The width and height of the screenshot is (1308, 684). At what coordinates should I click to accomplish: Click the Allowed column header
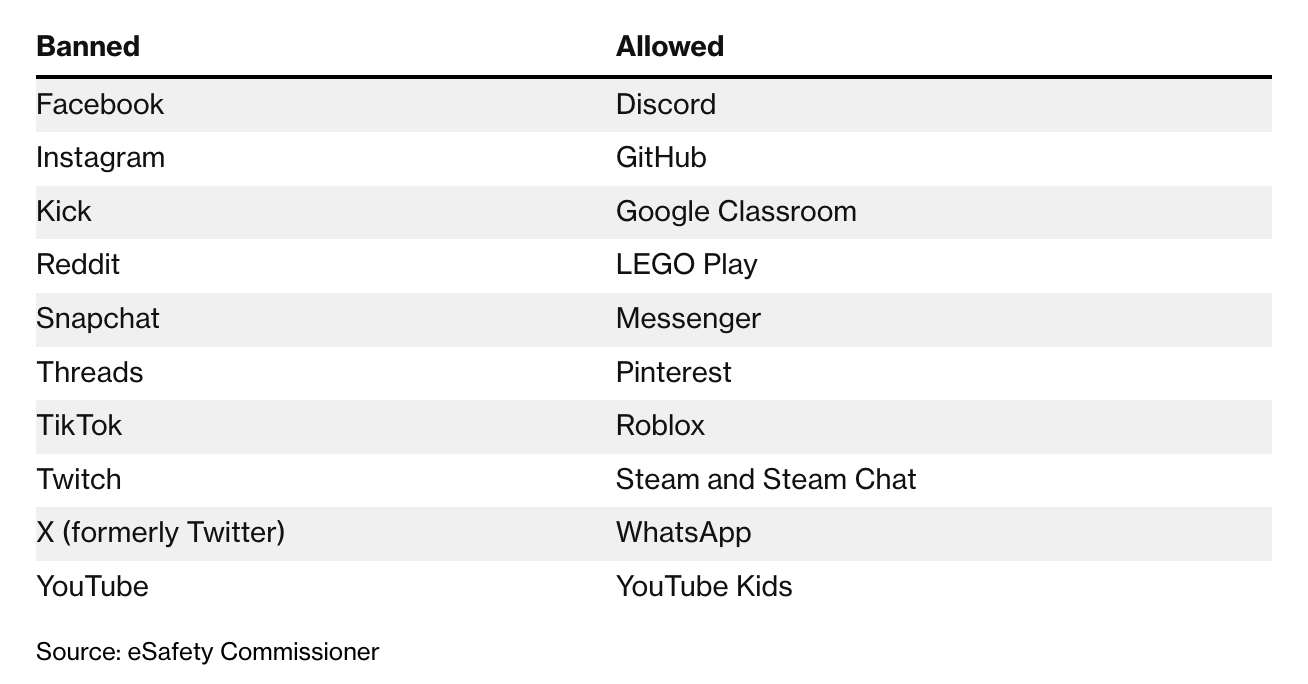669,46
